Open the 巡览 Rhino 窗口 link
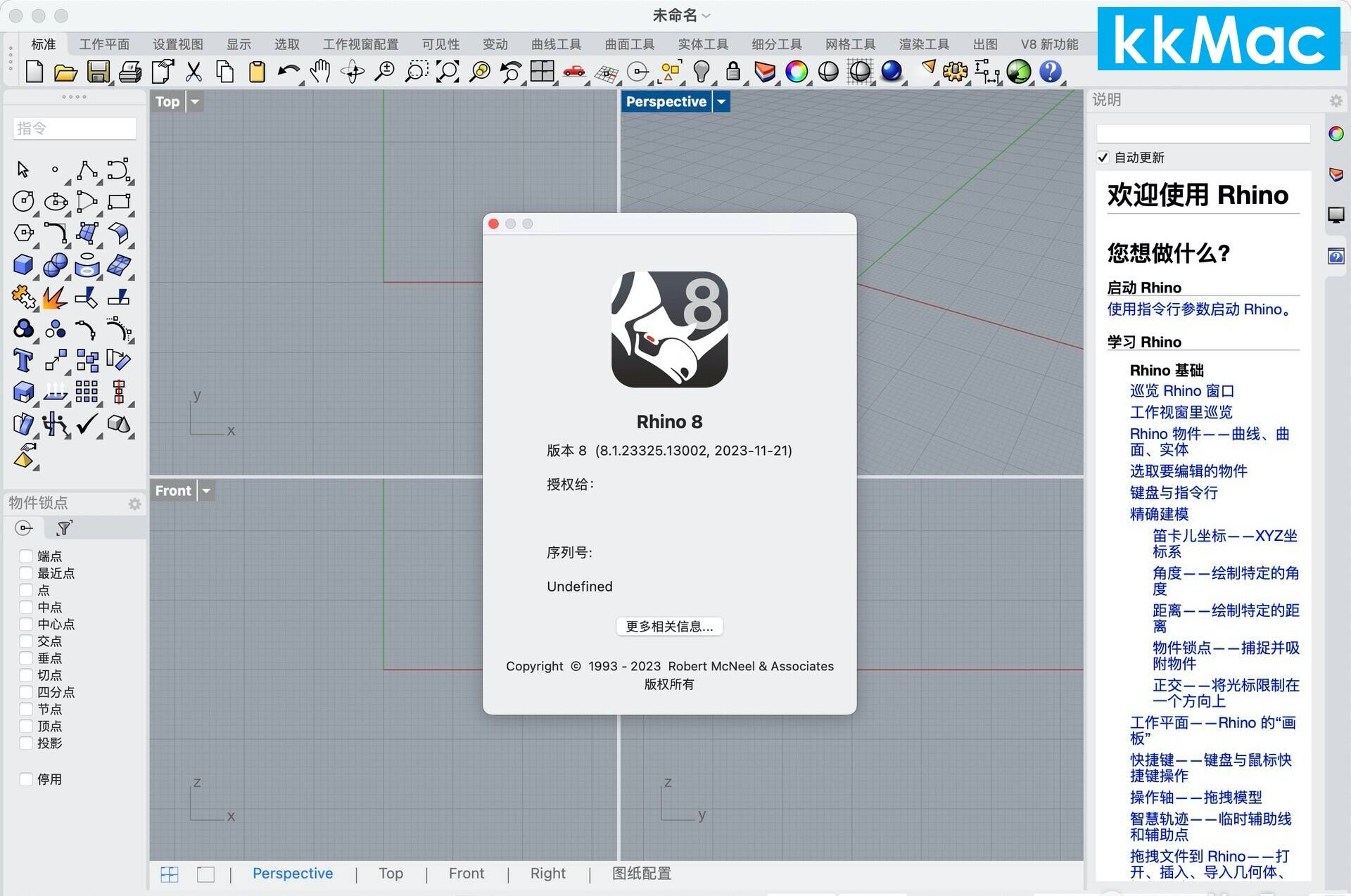This screenshot has height=896, width=1351. (1182, 391)
